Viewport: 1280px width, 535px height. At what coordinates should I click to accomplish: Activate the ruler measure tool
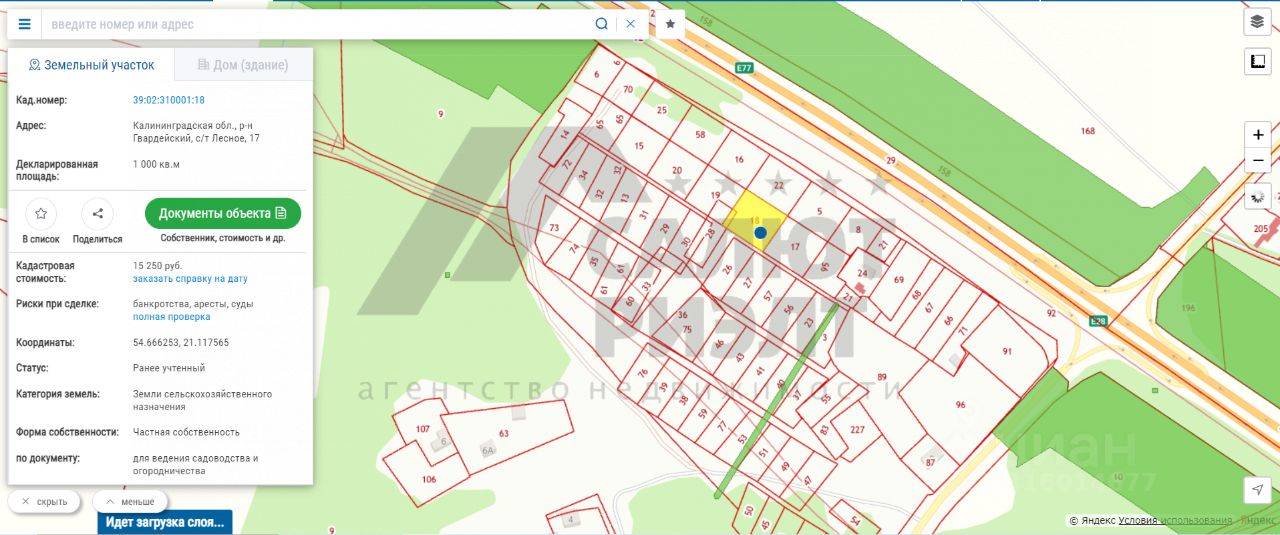[1257, 62]
